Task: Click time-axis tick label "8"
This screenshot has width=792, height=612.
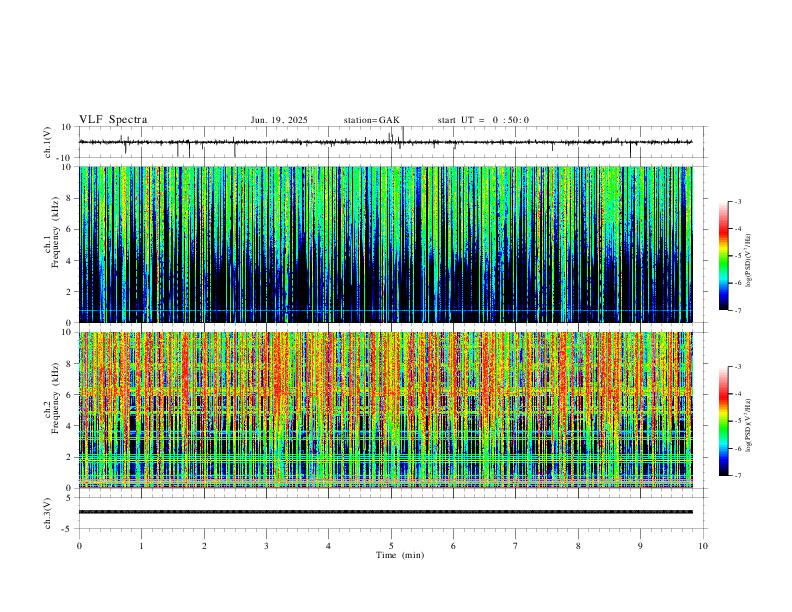Action: (578, 546)
